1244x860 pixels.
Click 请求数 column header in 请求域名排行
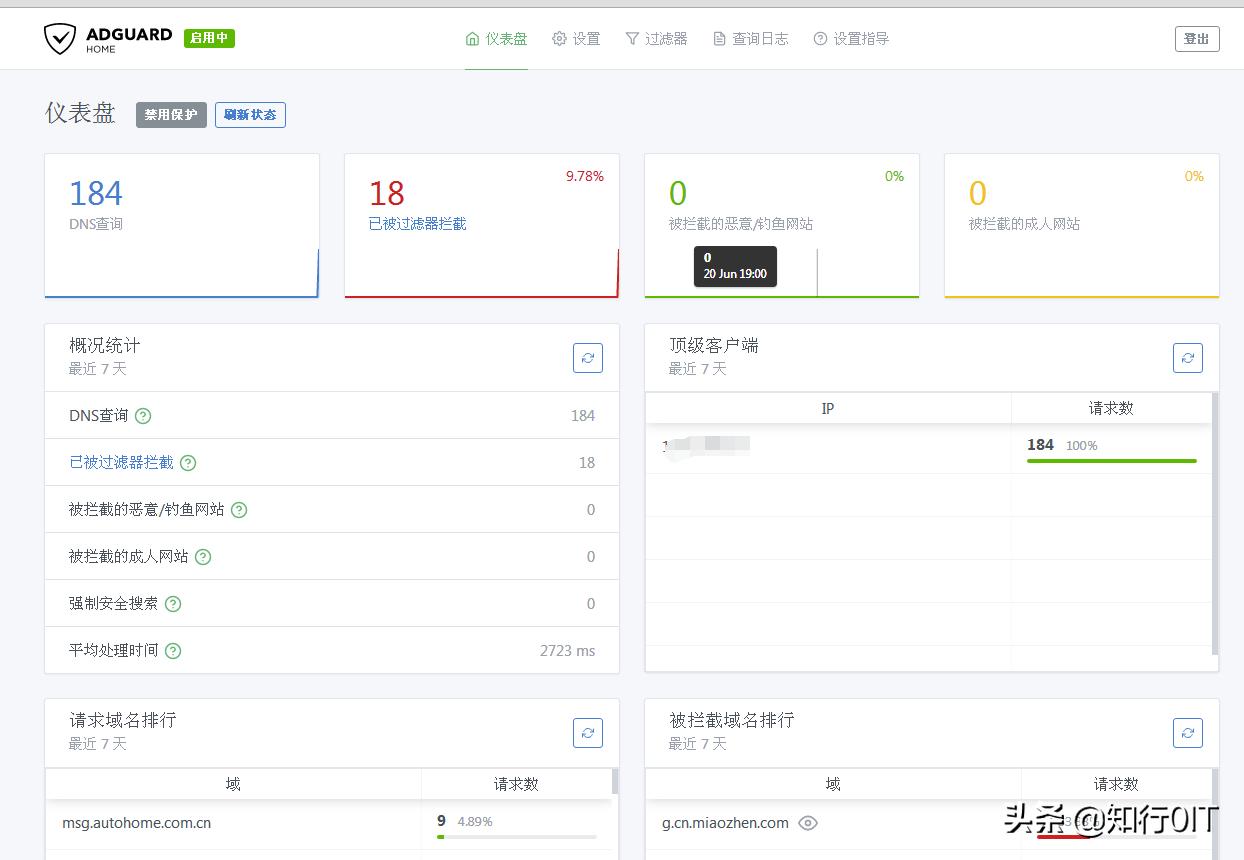tap(516, 784)
